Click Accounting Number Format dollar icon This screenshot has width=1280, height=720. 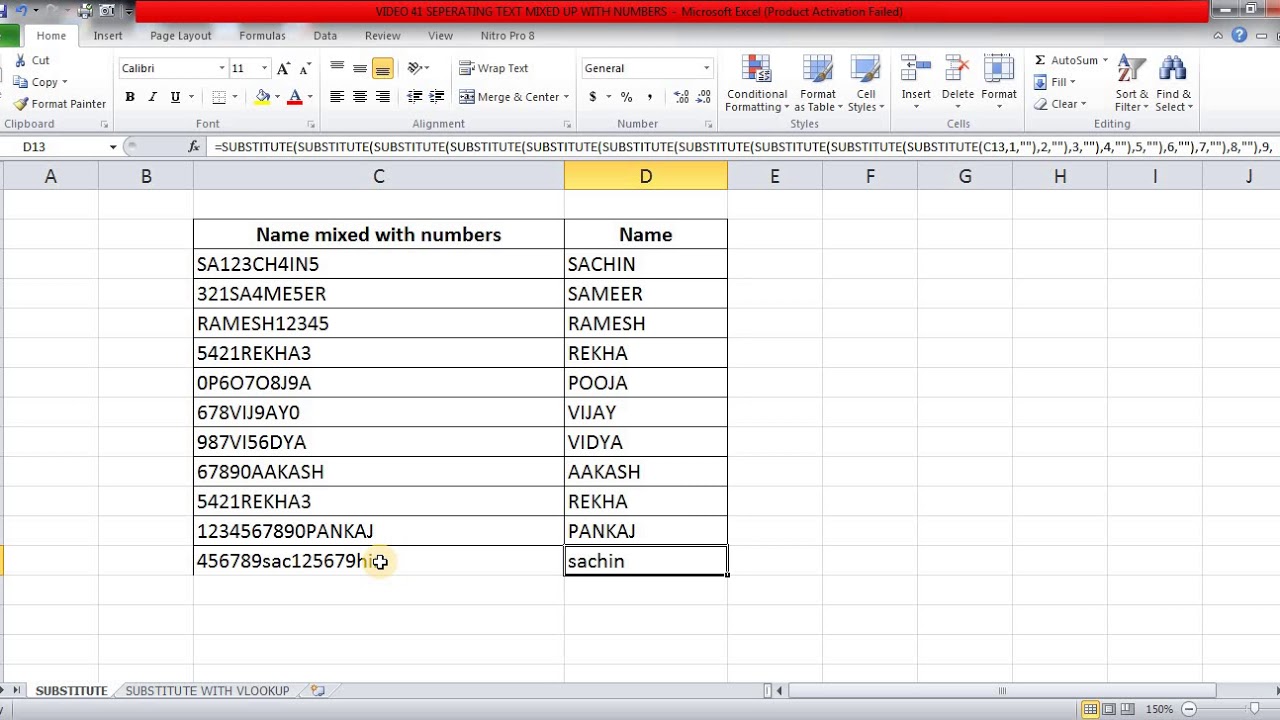point(593,97)
